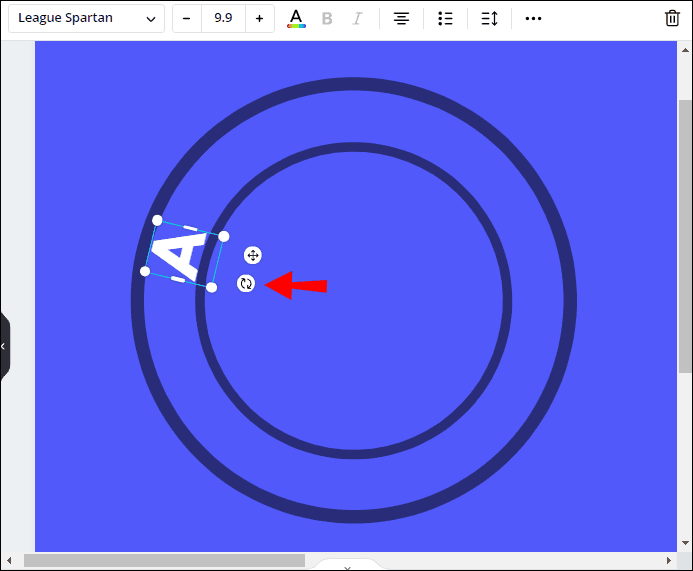Toggle italic formatting

point(358,18)
